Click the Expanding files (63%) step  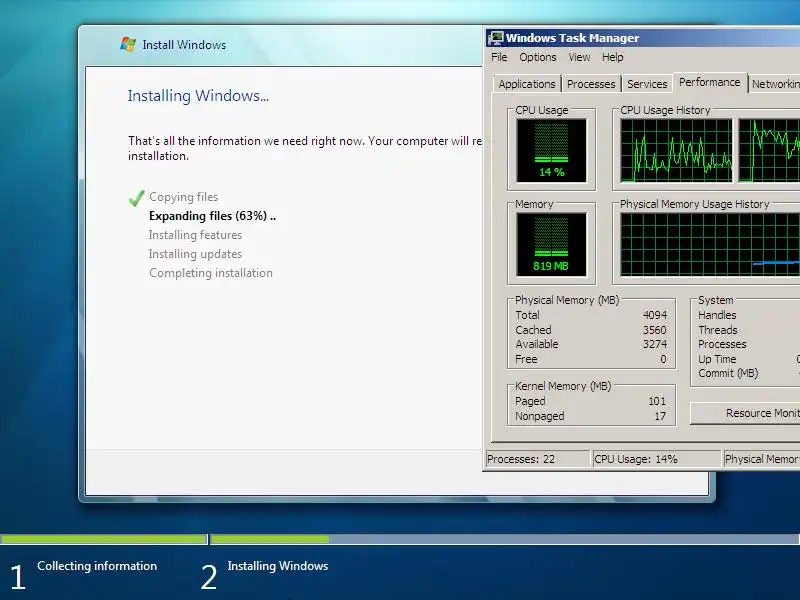[212, 216]
